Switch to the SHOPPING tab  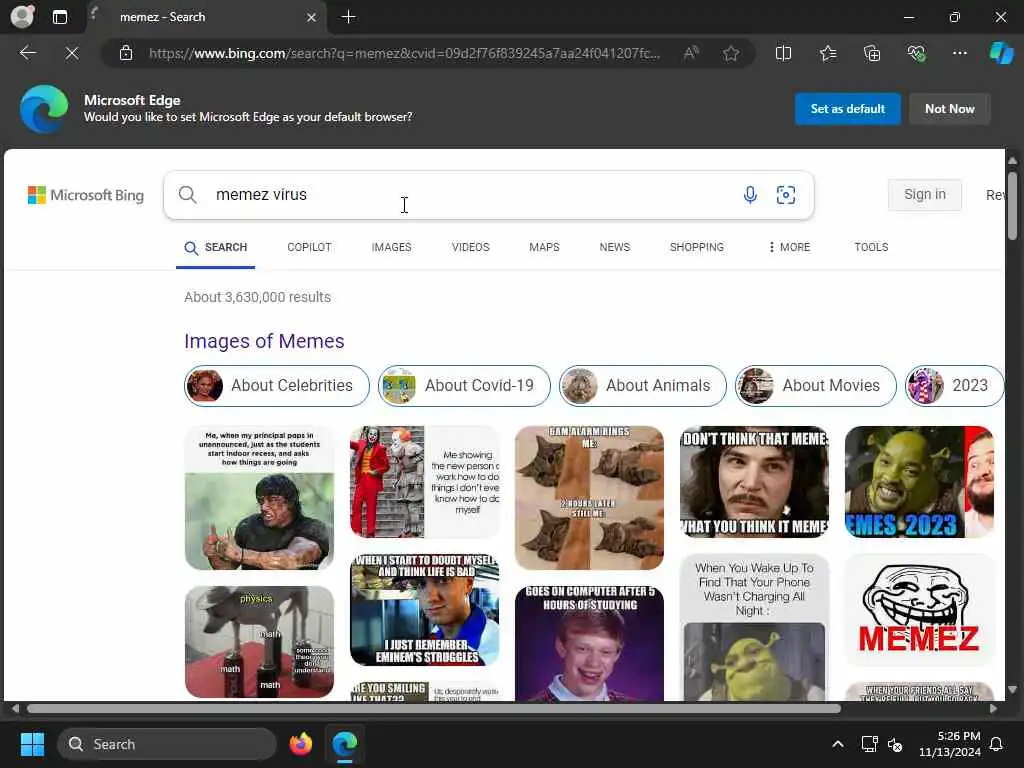(697, 248)
